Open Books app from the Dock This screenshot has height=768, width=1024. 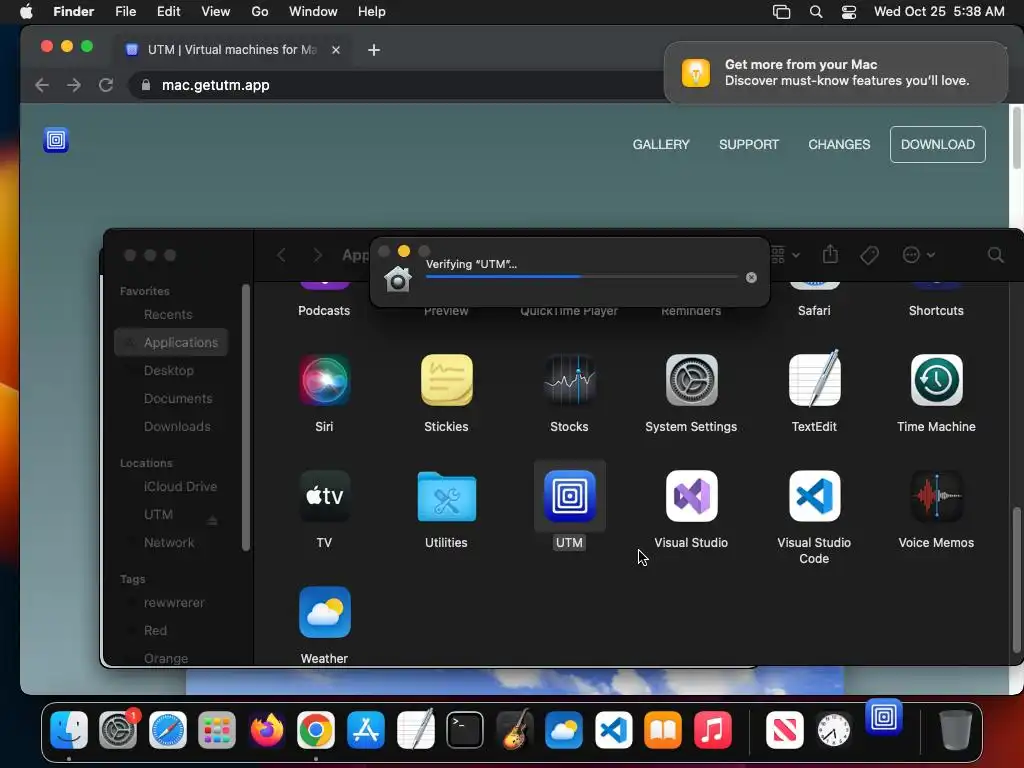(x=663, y=730)
